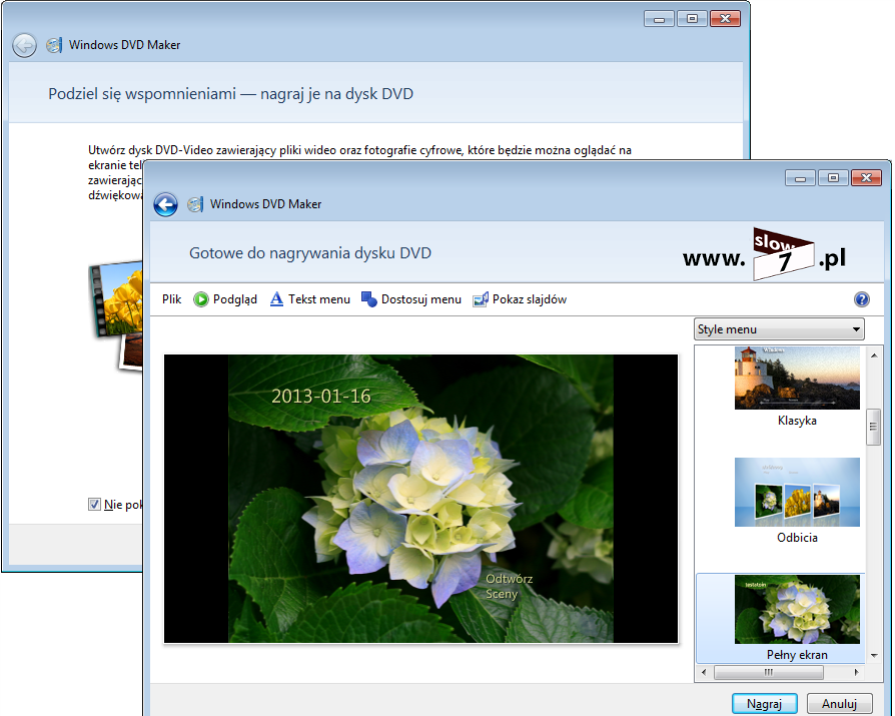The image size is (895, 716).
Task: Maximize the background Windows DVD Maker window
Action: [x=692, y=19]
